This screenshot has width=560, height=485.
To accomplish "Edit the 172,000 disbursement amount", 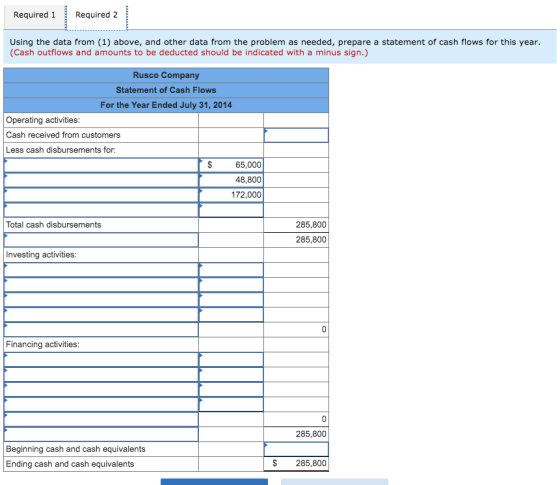I will click(x=231, y=195).
